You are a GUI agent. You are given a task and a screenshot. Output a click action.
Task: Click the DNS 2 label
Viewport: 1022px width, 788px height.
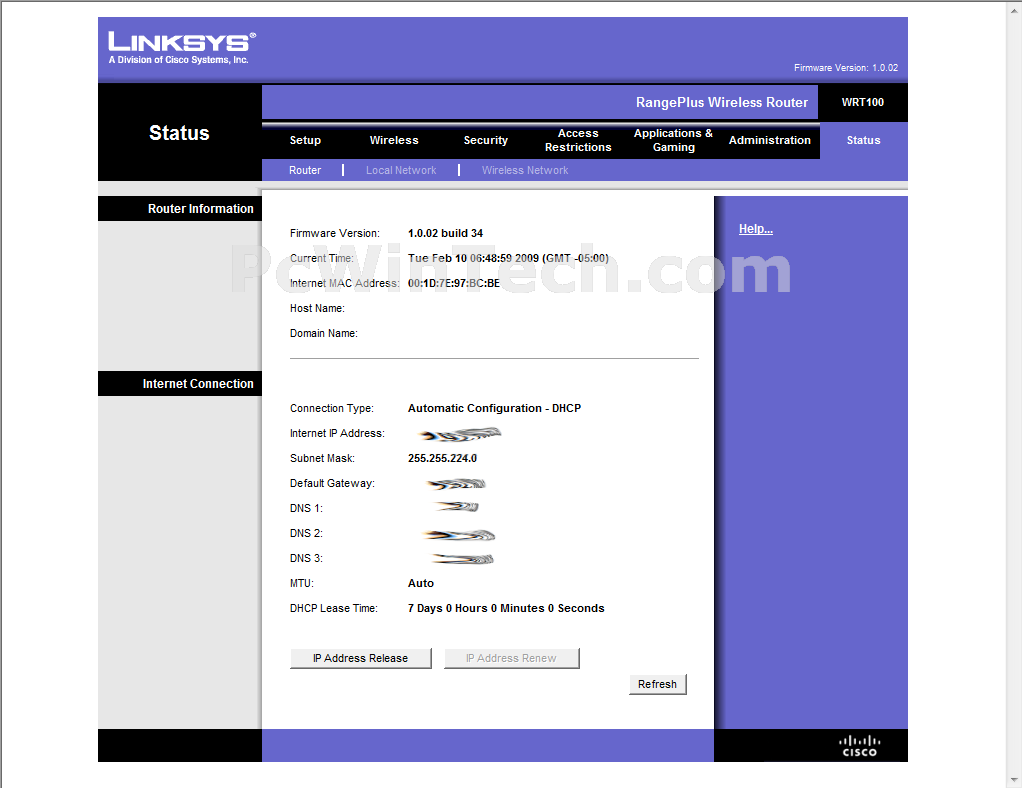(x=306, y=533)
